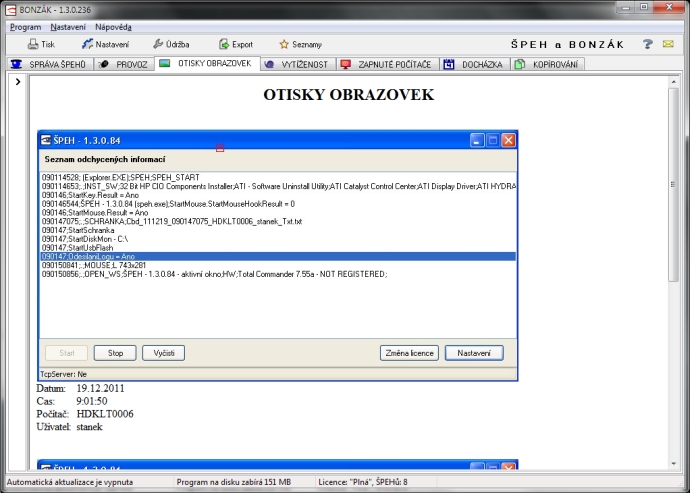Select the INST_SW HP CIO Components line
This screenshot has height=493, width=690.
(x=279, y=186)
